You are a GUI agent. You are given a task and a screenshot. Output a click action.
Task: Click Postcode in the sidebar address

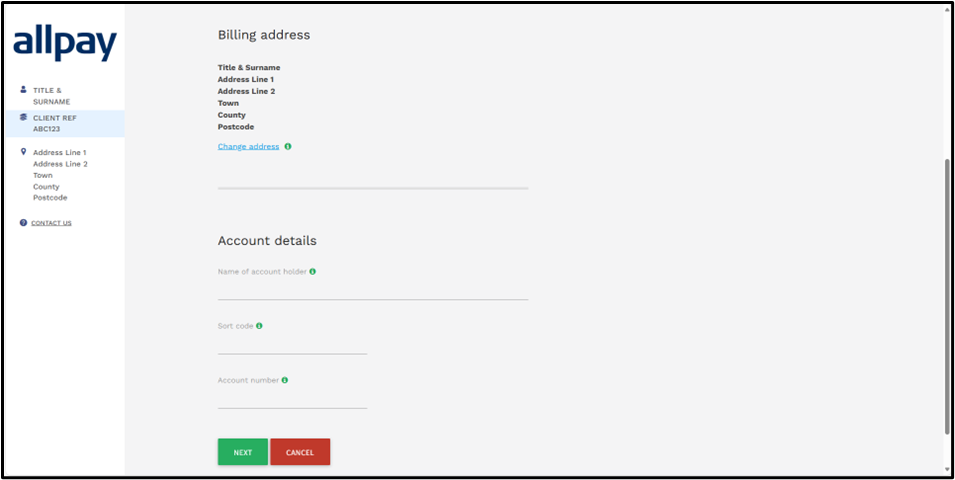(x=50, y=198)
